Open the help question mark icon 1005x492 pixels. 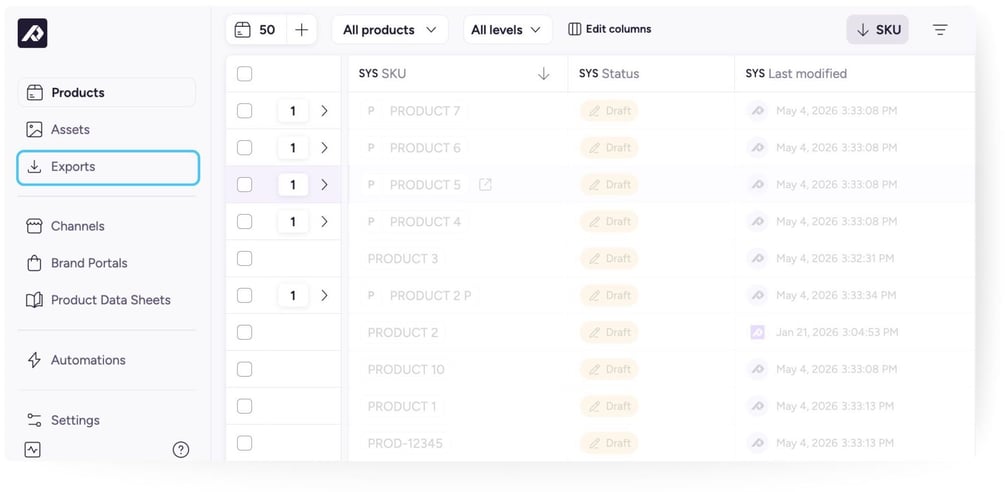[x=181, y=450]
